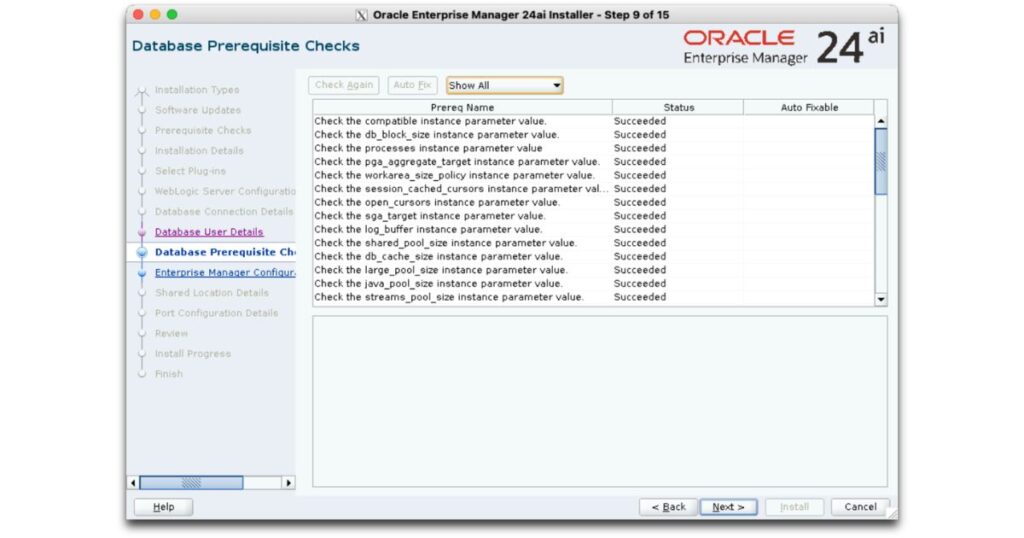Select the Installation Types step

coord(197,89)
